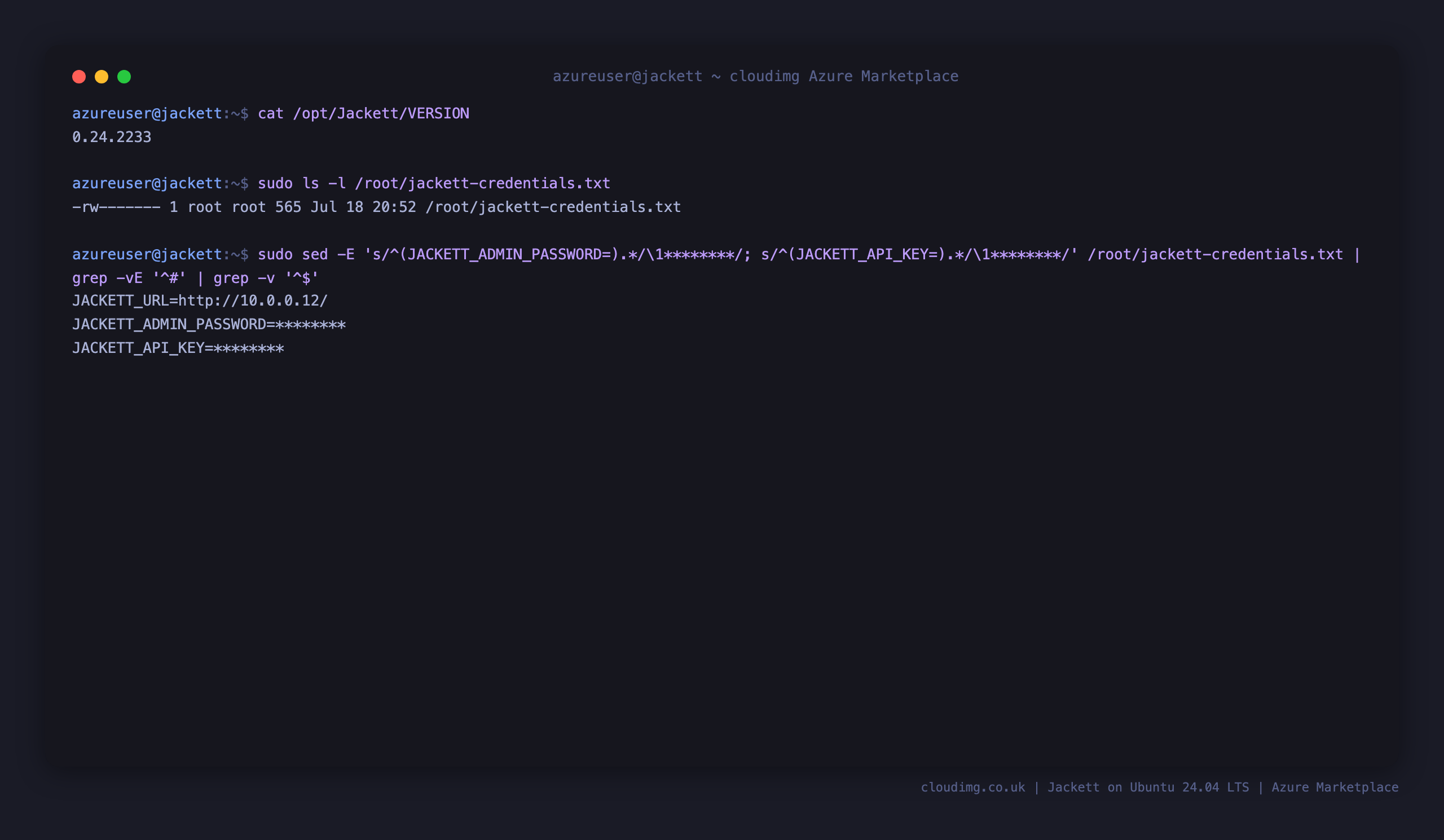Screen dimensions: 1444x840
Task: Click the yellow minimize window button
Action: (102, 77)
